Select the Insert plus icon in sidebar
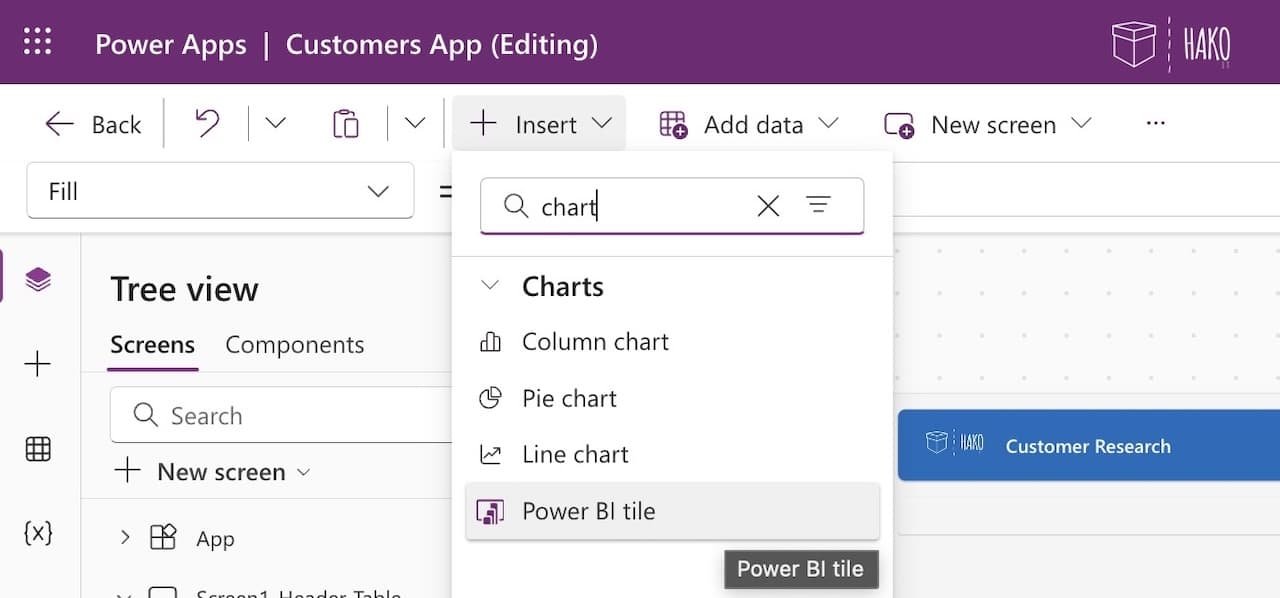Image resolution: width=1280 pixels, height=598 pixels. pos(37,364)
